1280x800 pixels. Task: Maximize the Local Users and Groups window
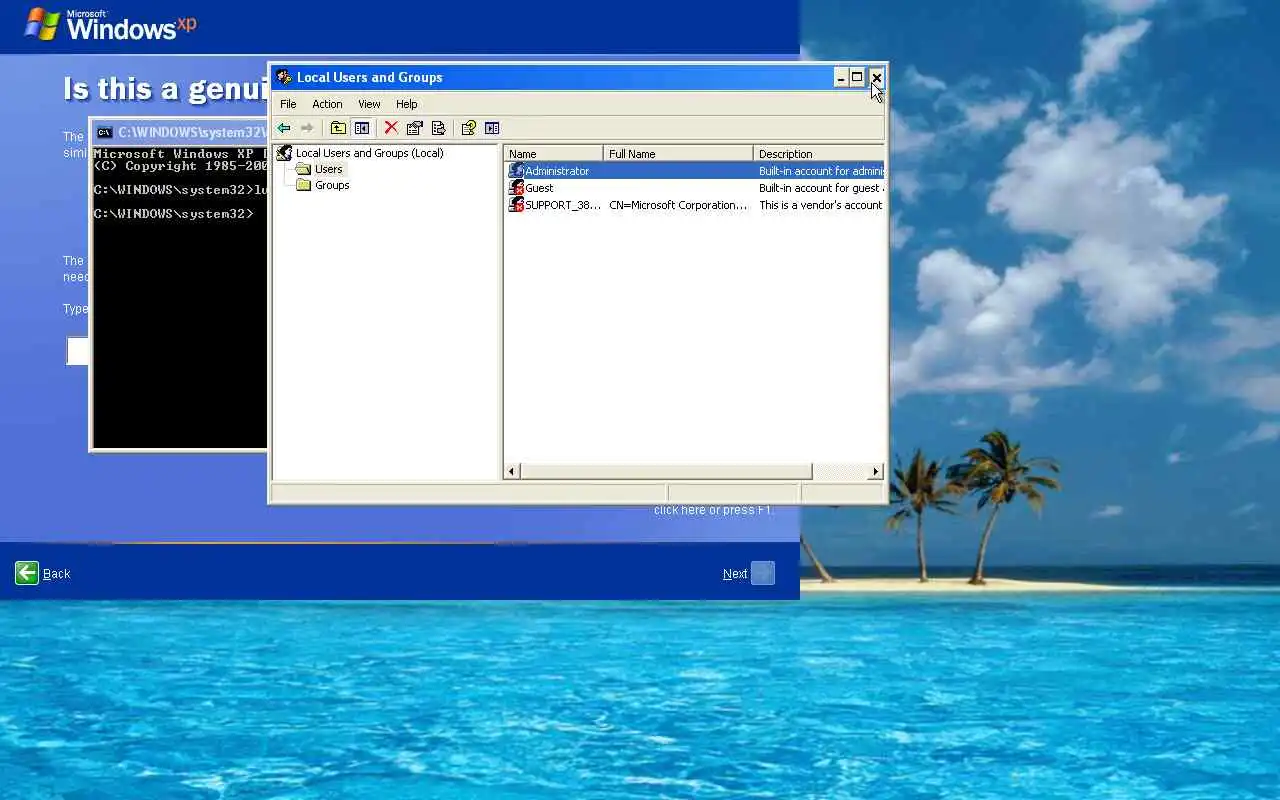857,77
